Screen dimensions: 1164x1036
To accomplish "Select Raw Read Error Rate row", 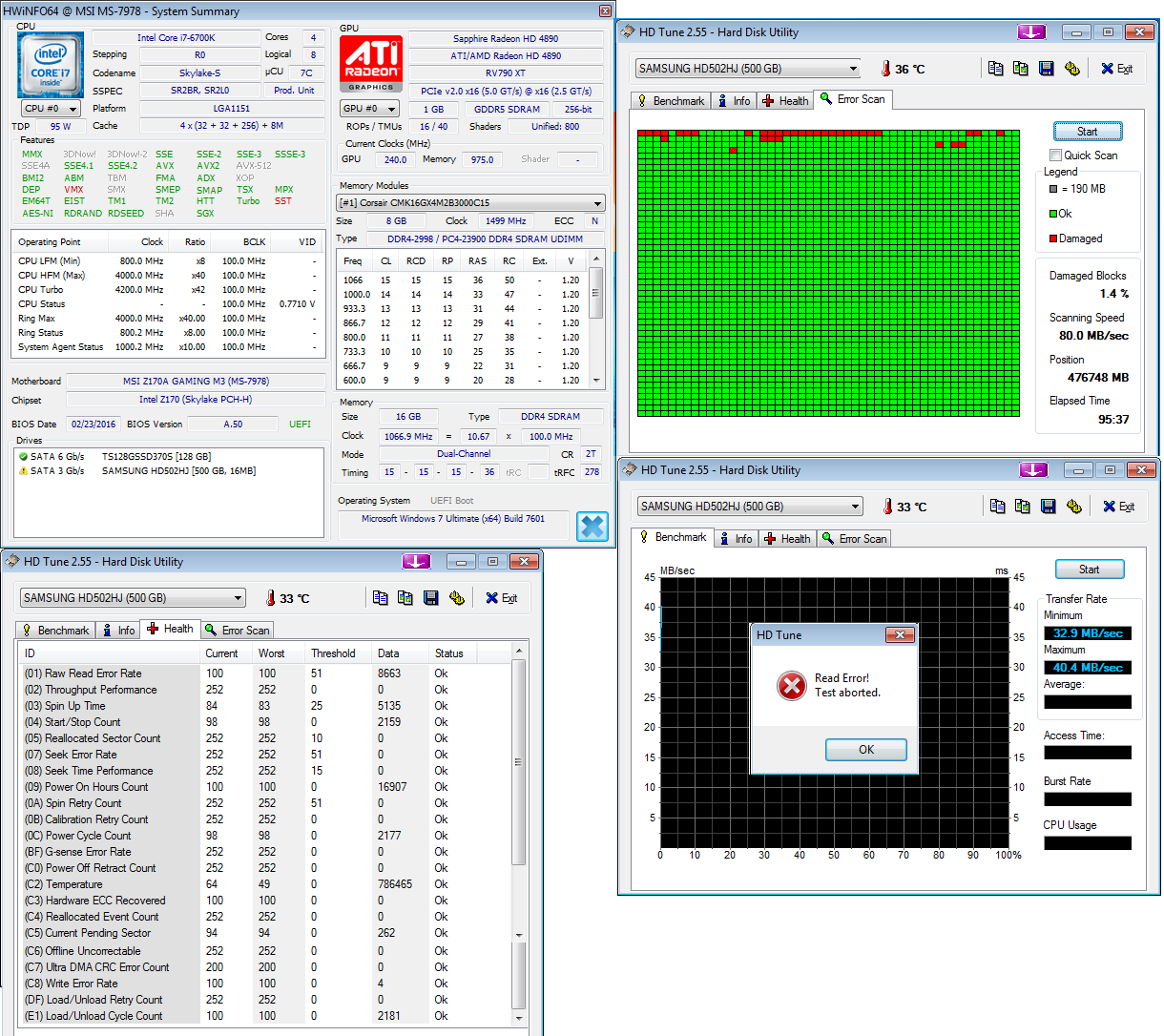I will [x=265, y=673].
